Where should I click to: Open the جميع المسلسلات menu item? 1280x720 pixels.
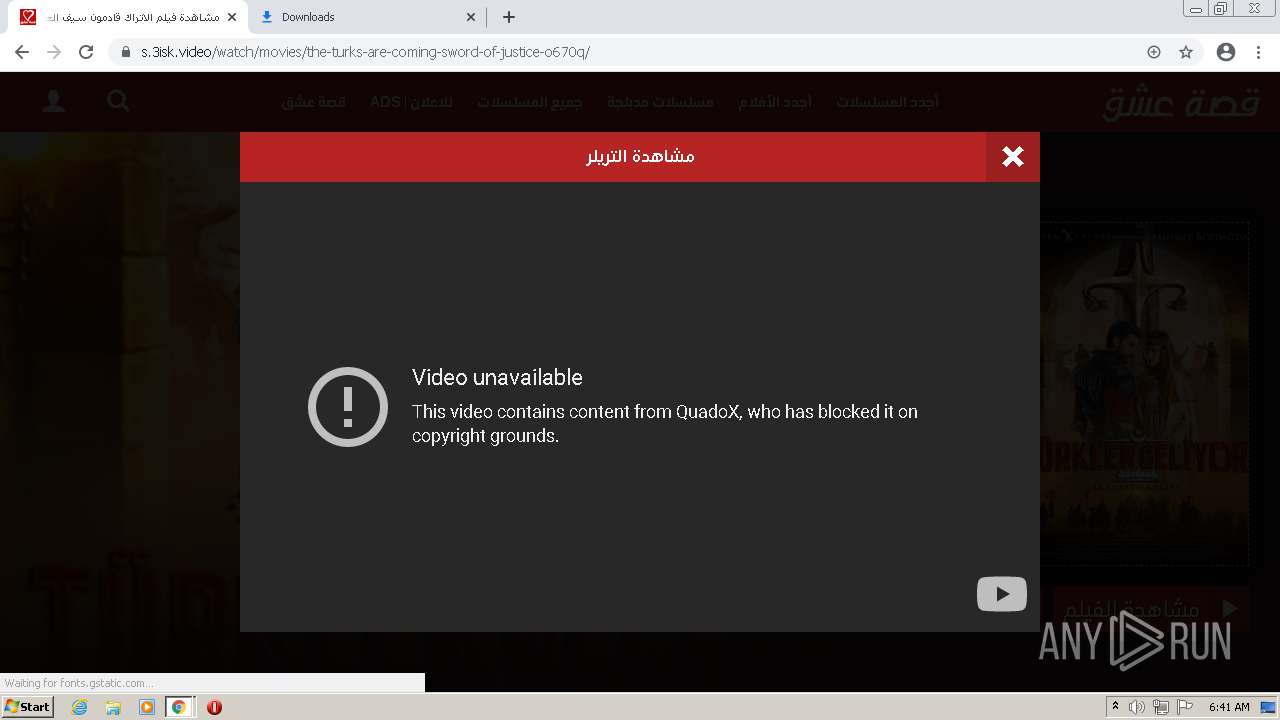(529, 102)
